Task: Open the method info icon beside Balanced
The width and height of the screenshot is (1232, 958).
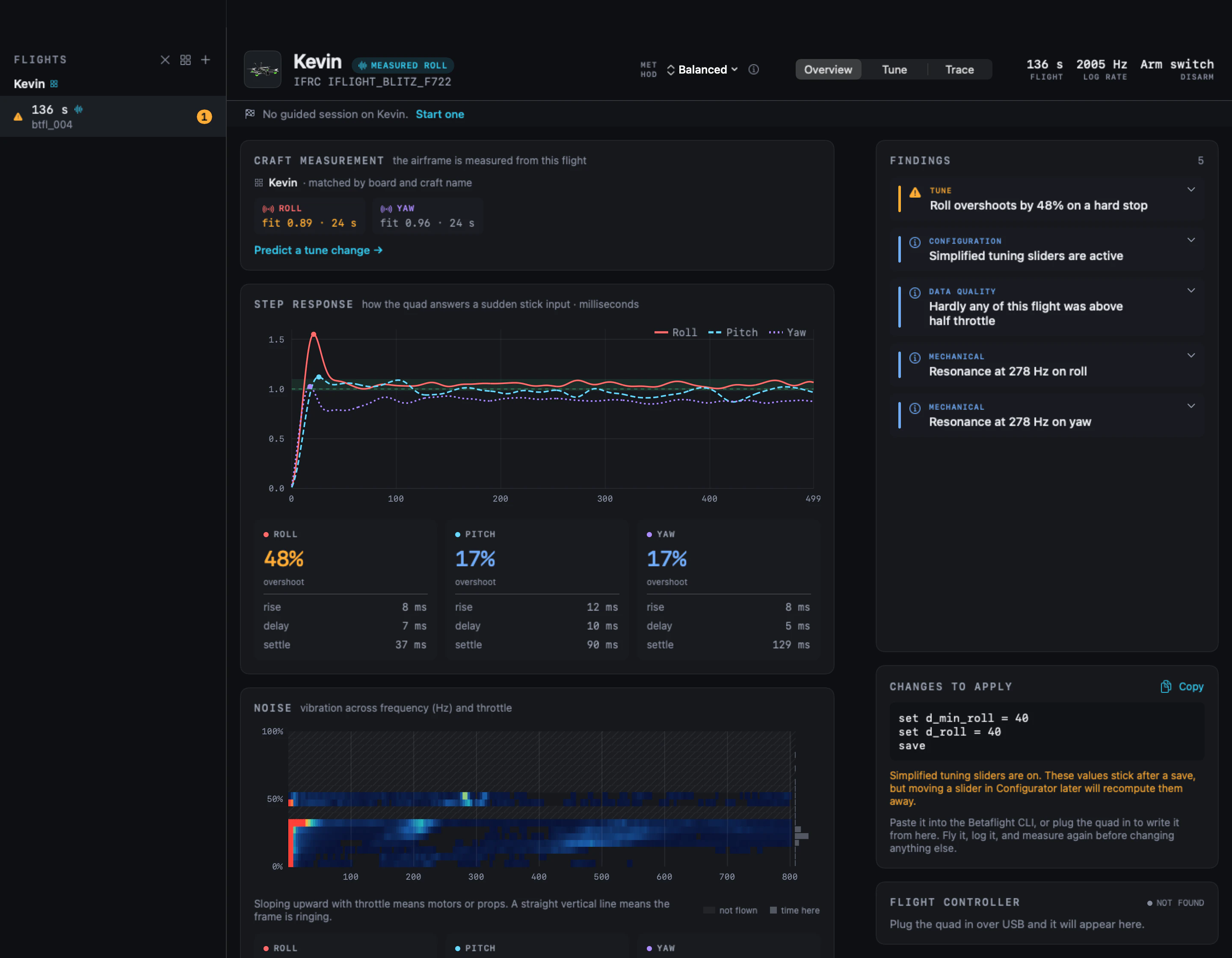Action: click(x=754, y=69)
